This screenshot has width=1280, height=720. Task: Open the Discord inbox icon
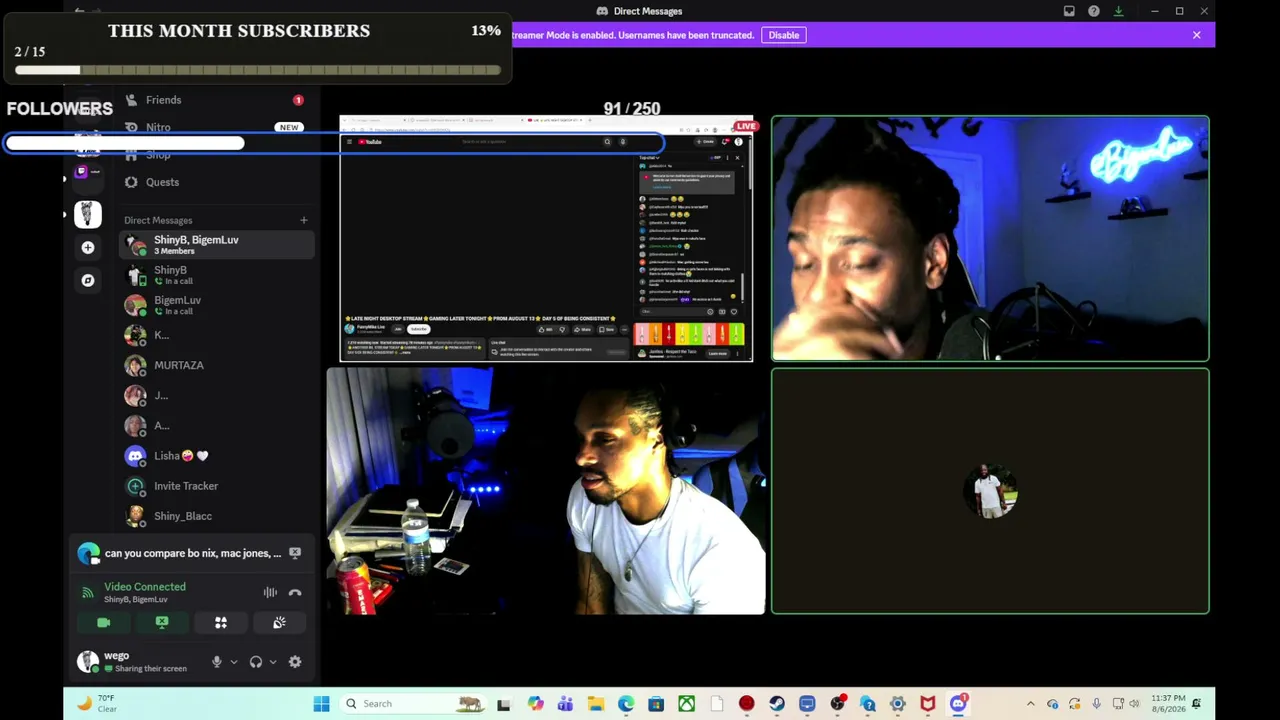(1069, 11)
